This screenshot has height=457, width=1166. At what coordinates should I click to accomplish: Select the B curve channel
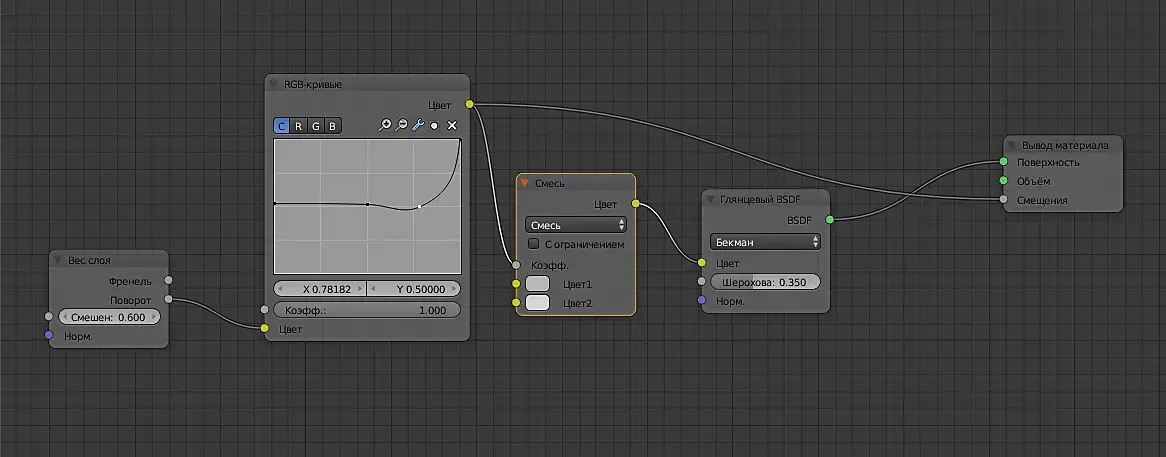click(x=332, y=126)
